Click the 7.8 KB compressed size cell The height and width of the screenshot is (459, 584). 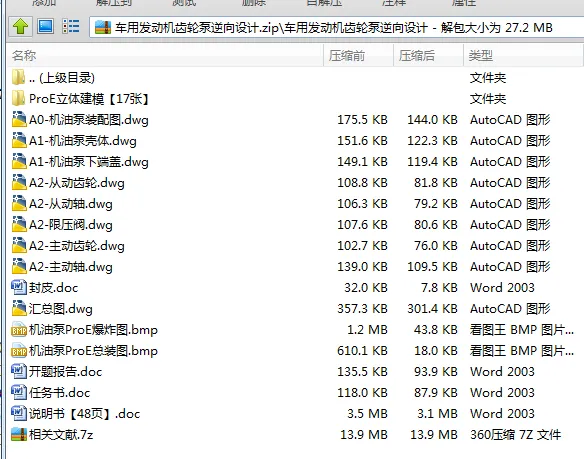(x=439, y=288)
